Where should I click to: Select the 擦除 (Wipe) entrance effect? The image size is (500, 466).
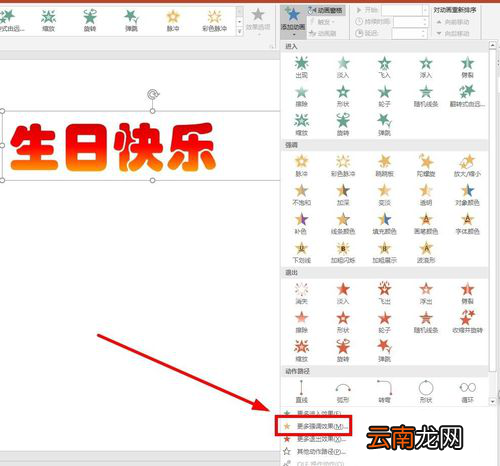point(301,96)
